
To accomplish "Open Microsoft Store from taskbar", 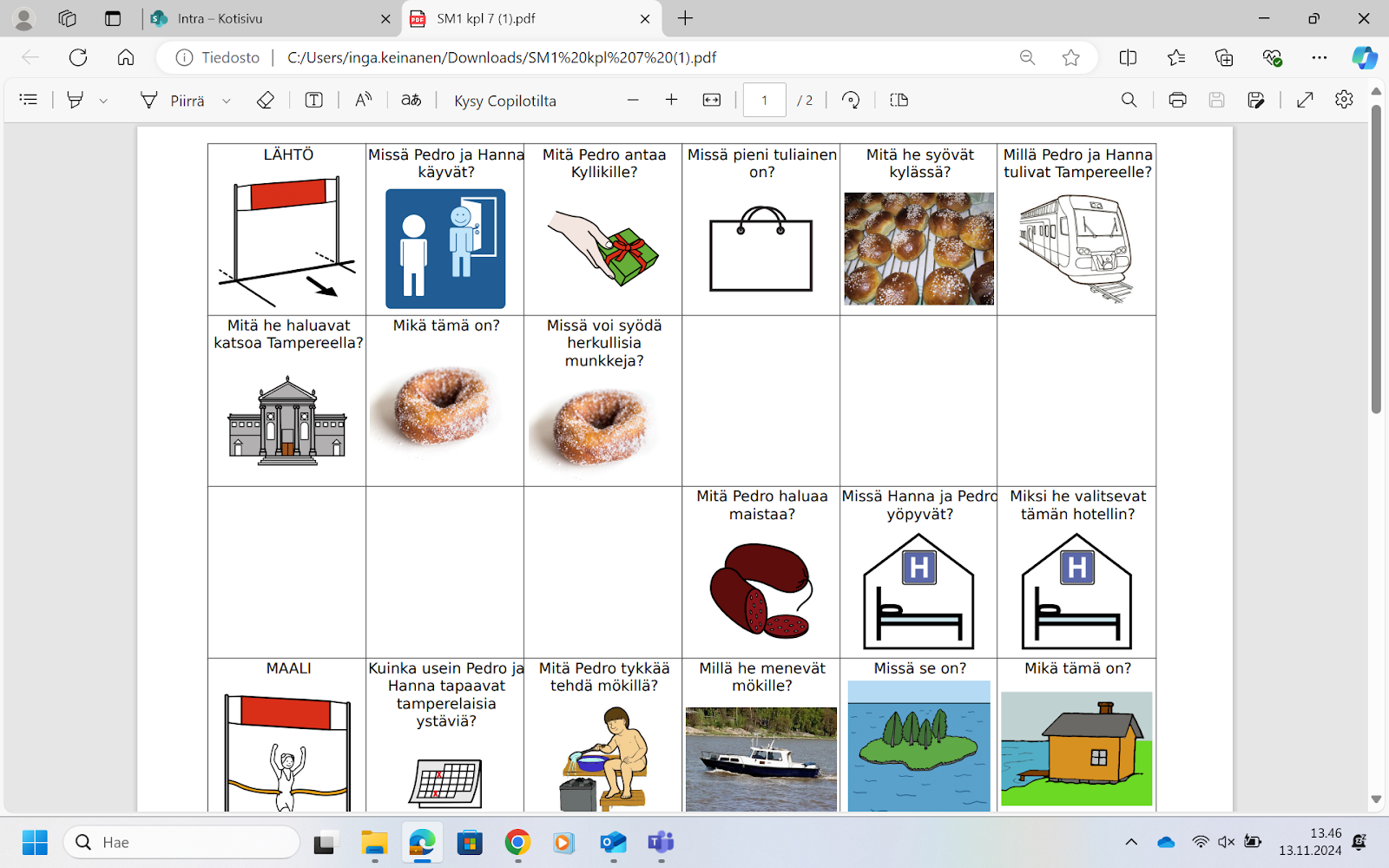I will tap(470, 842).
